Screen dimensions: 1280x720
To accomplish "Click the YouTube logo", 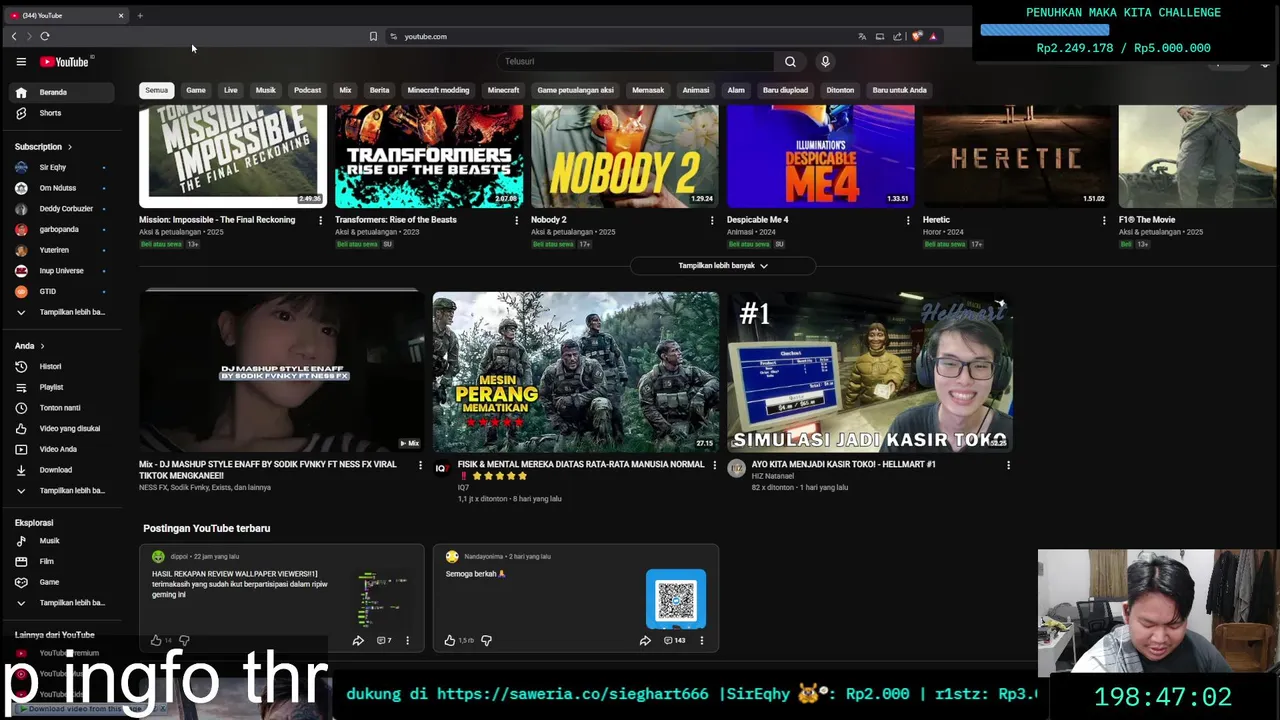I will (64, 62).
